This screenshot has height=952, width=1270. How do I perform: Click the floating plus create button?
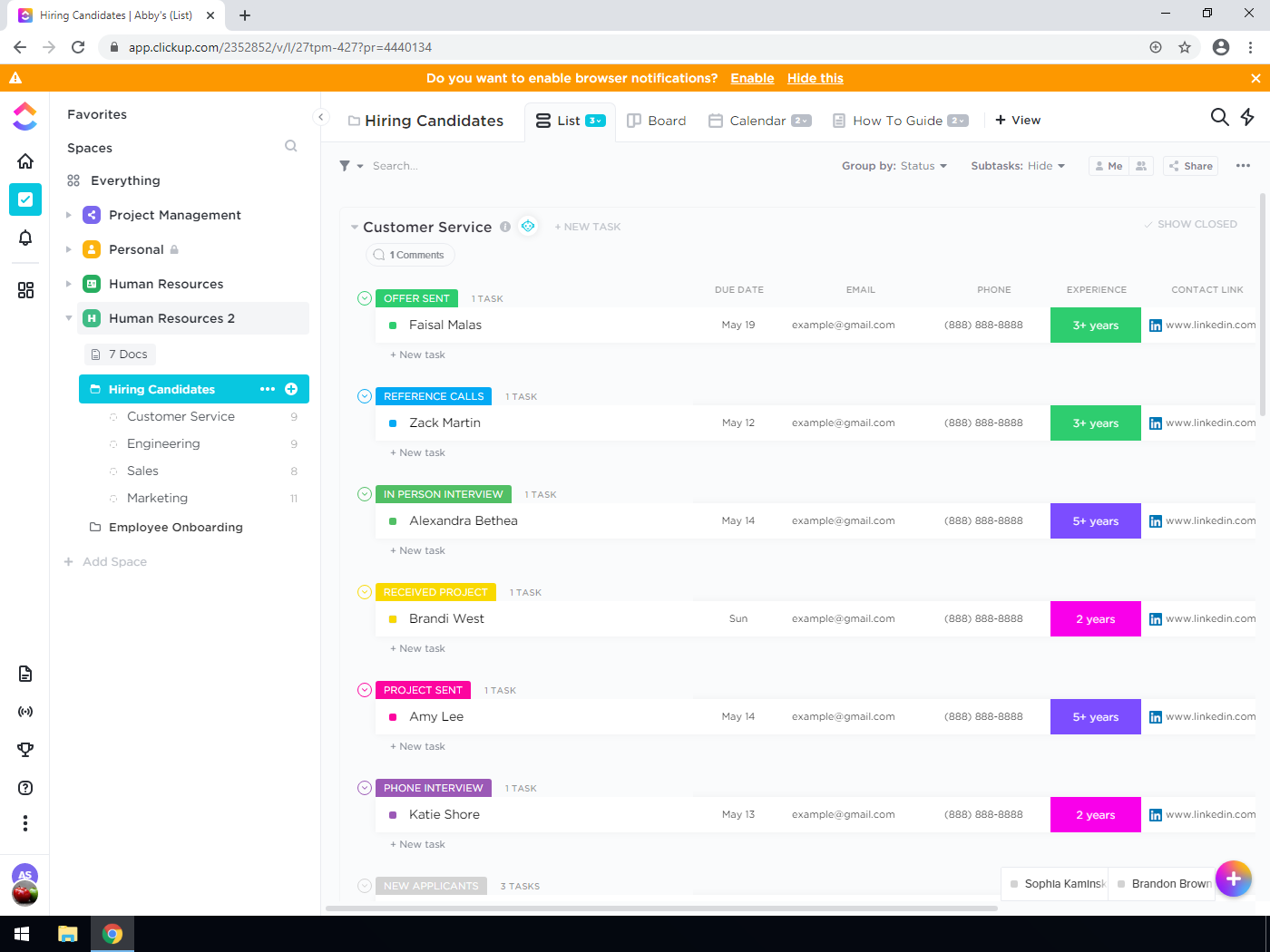point(1234,879)
